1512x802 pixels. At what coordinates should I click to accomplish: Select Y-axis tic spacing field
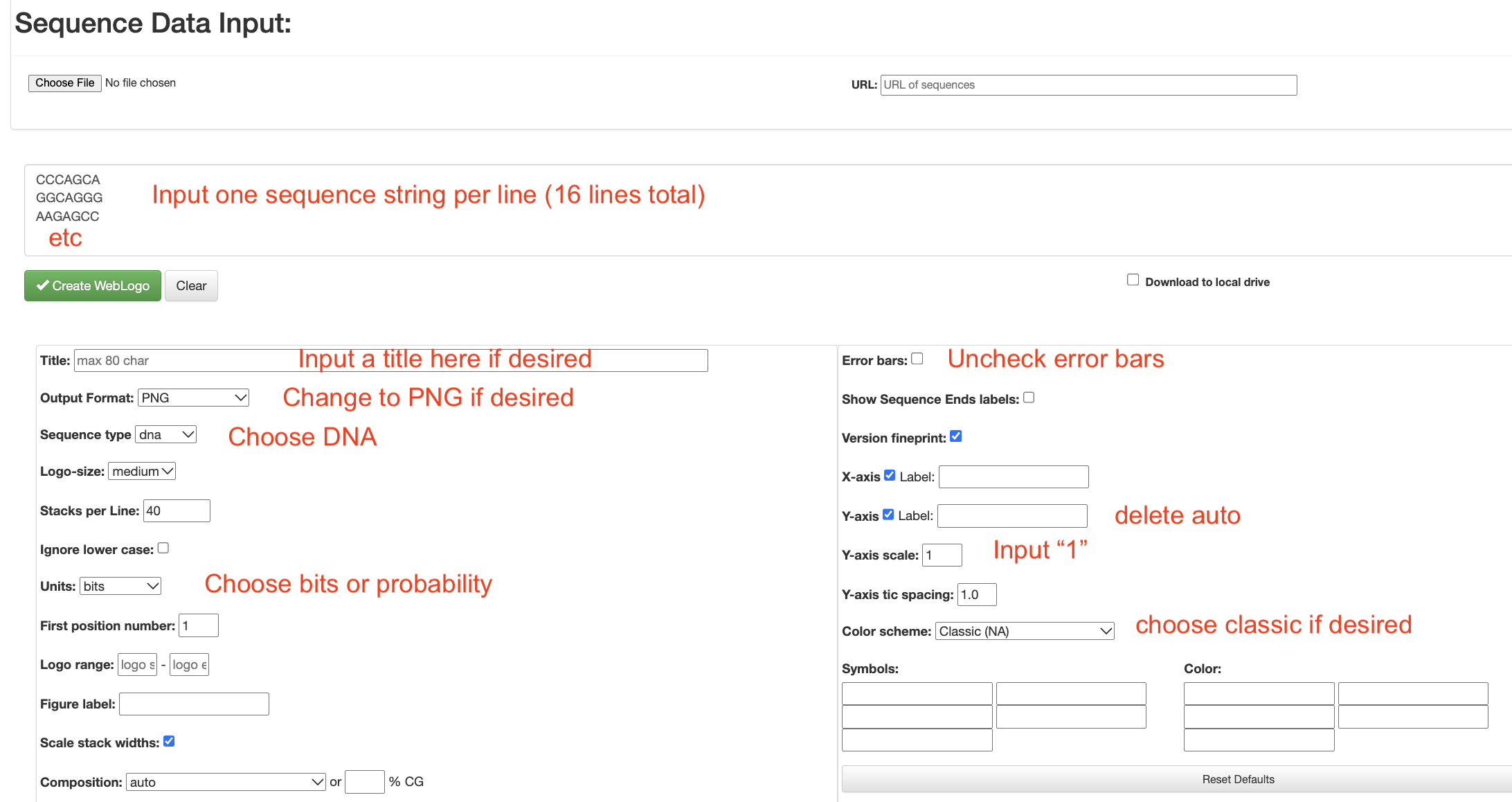click(x=977, y=594)
